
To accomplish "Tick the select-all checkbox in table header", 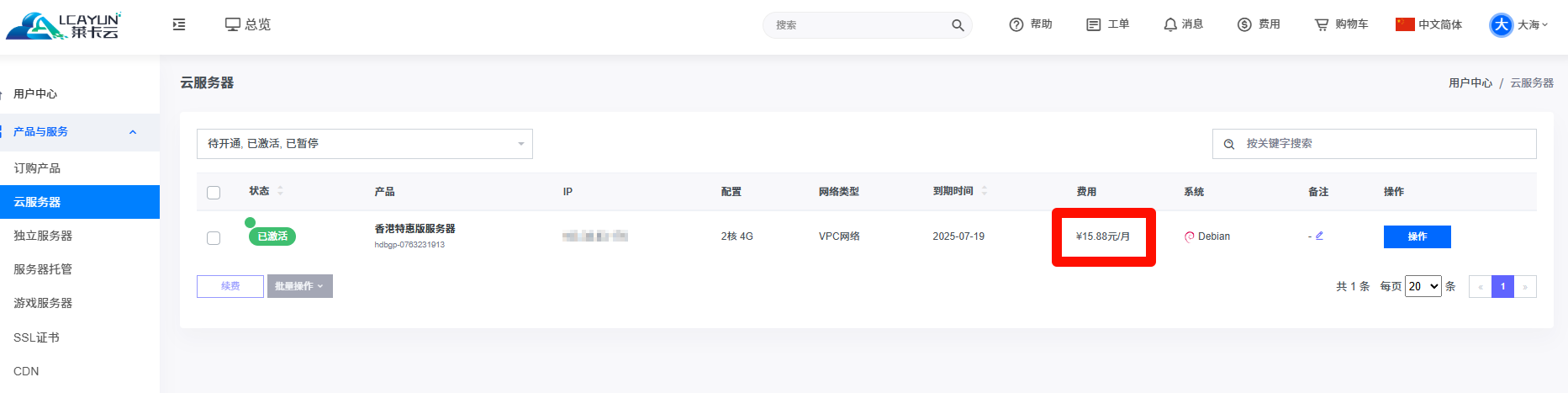I will tap(214, 193).
